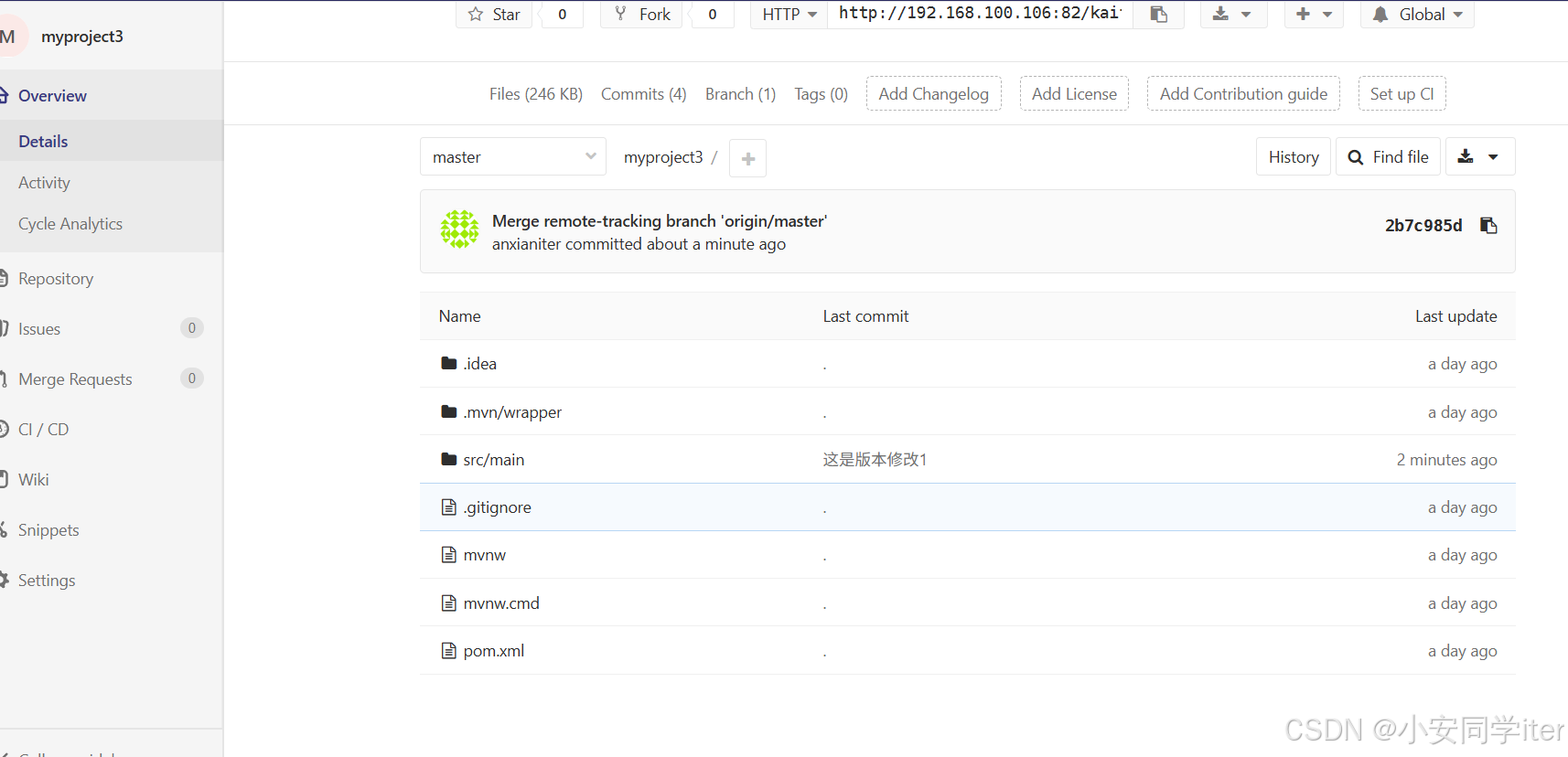Click the Find file button
1568x757 pixels.
(x=1389, y=157)
